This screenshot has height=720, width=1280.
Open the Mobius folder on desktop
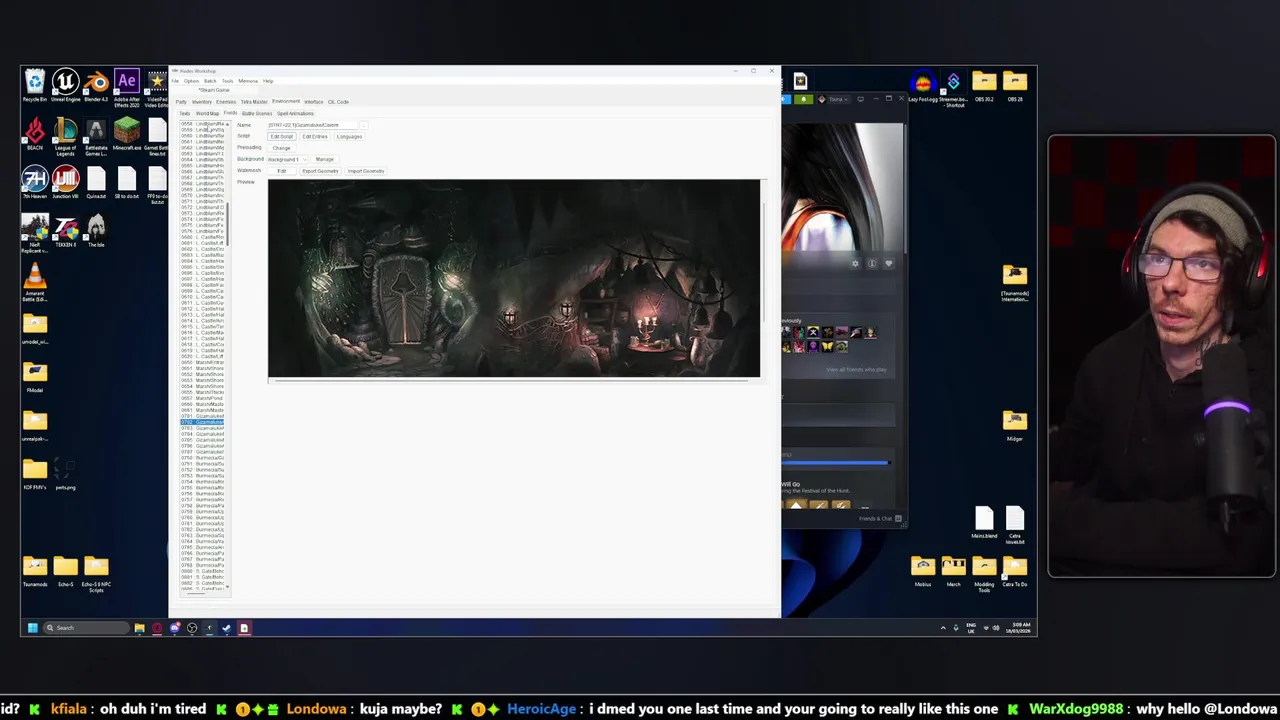(x=922, y=570)
